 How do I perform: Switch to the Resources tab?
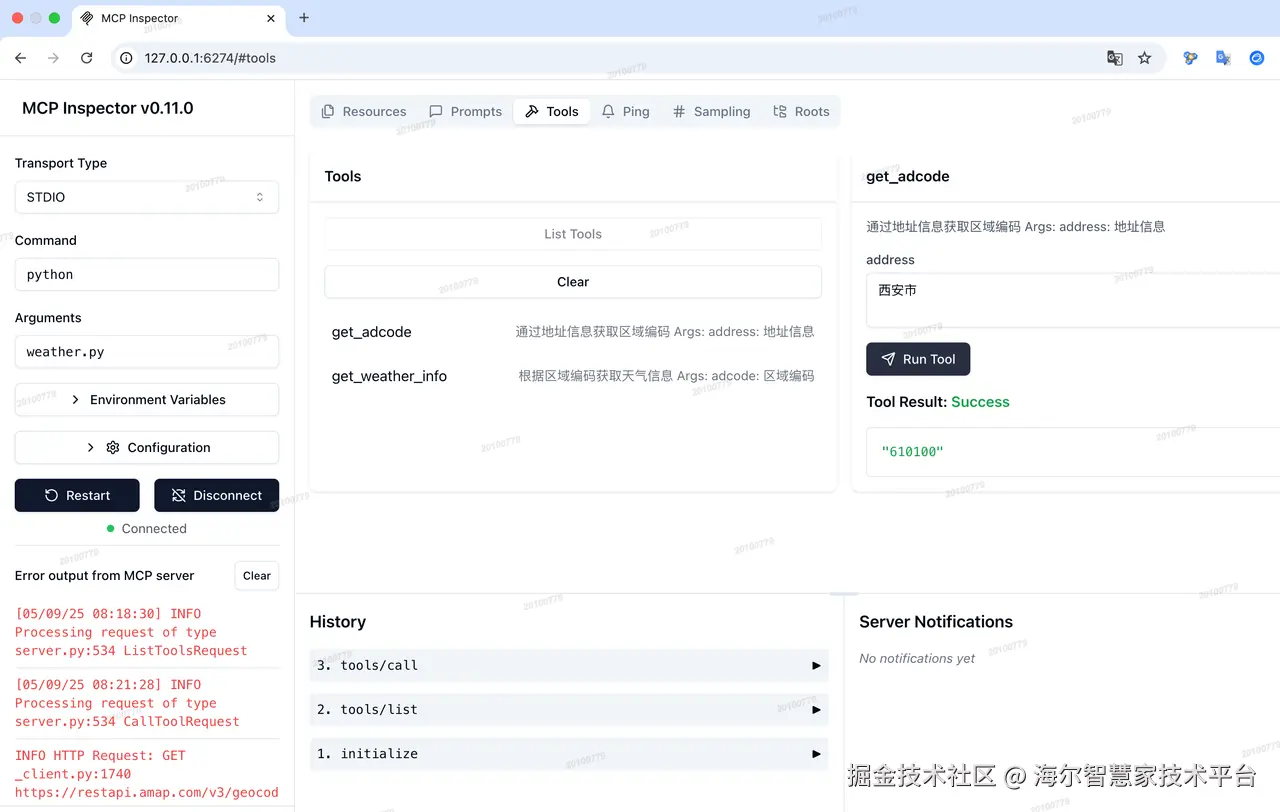(x=364, y=112)
